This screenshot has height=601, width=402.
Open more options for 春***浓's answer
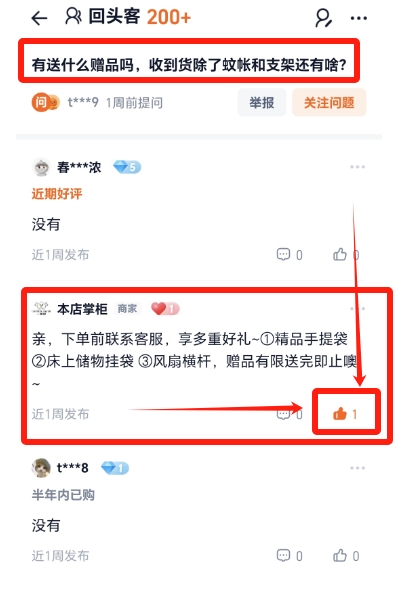357,167
